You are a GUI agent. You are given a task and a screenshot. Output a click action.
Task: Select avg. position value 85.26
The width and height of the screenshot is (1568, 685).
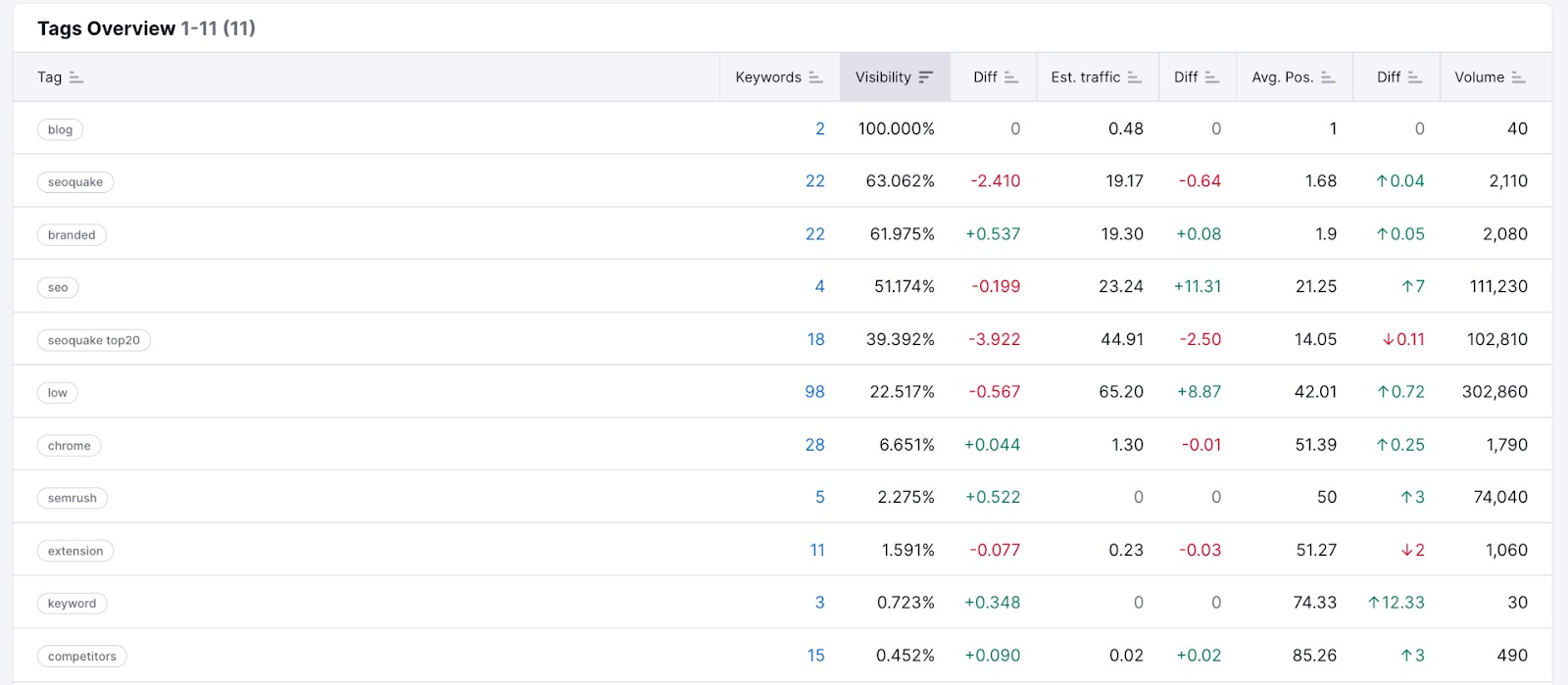(x=1315, y=656)
